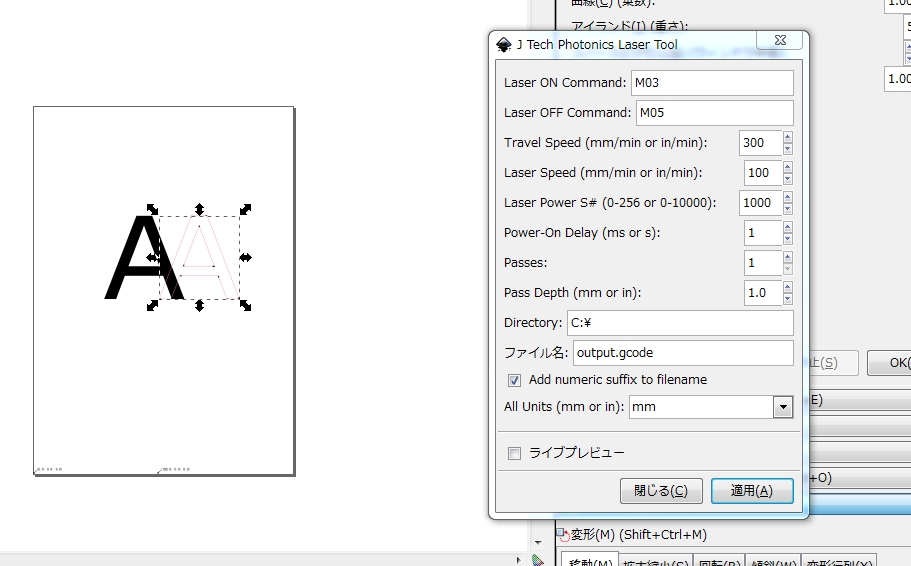The height and width of the screenshot is (566, 911).
Task: Click the Laser ON Command field M03
Action: click(x=712, y=83)
